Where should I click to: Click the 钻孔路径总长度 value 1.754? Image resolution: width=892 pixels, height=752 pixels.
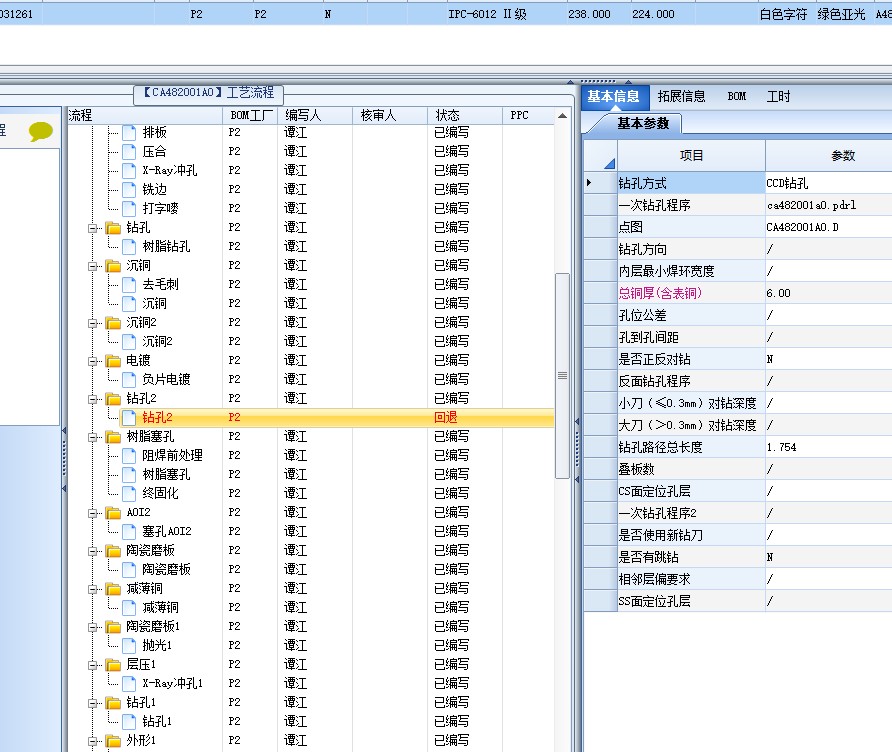(x=828, y=448)
